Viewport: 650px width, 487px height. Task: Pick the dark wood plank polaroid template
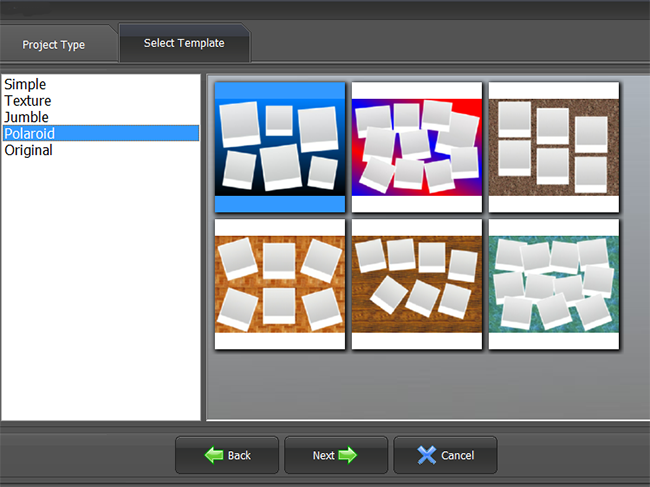coord(417,284)
